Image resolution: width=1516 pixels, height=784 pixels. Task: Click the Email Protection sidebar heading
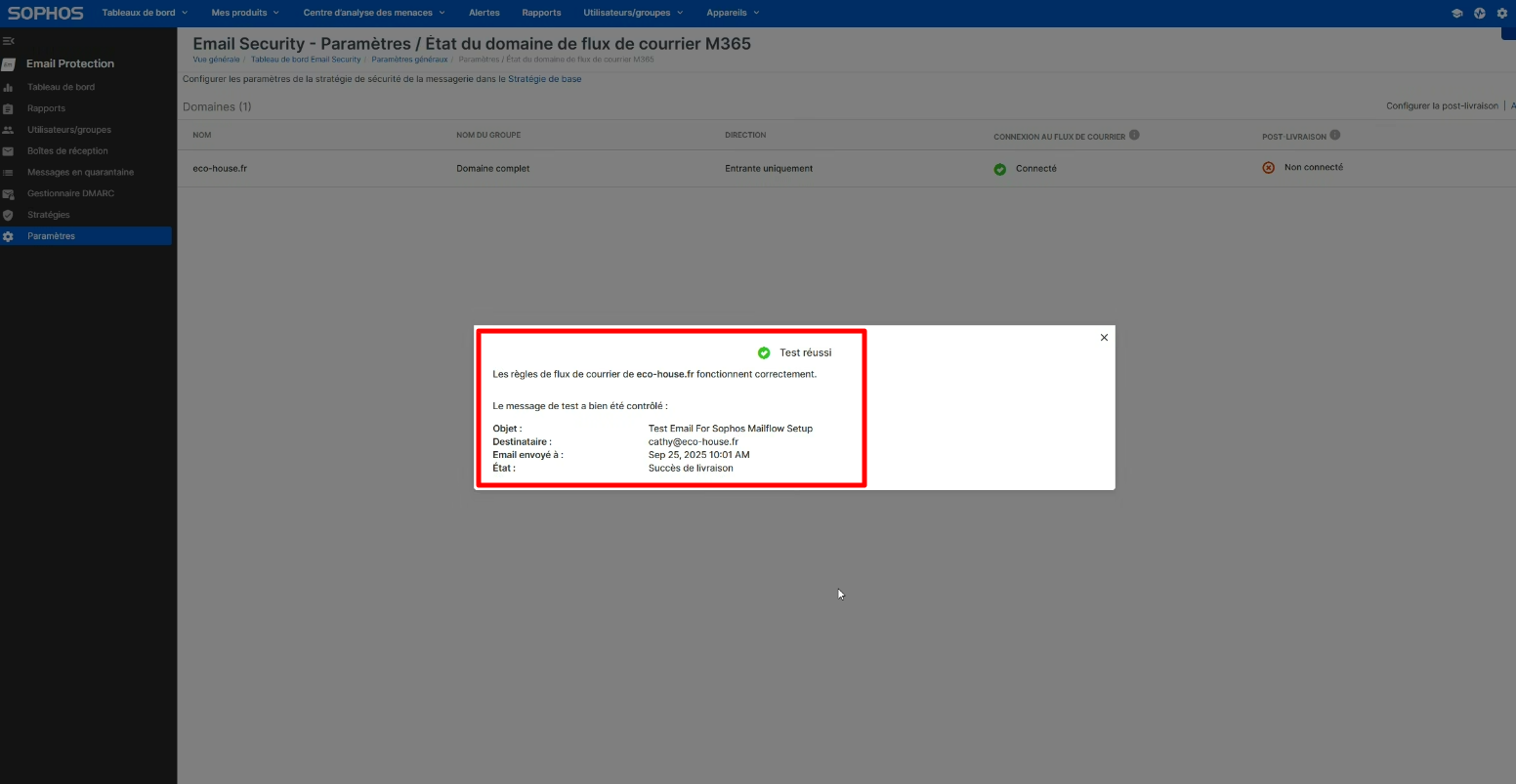70,64
